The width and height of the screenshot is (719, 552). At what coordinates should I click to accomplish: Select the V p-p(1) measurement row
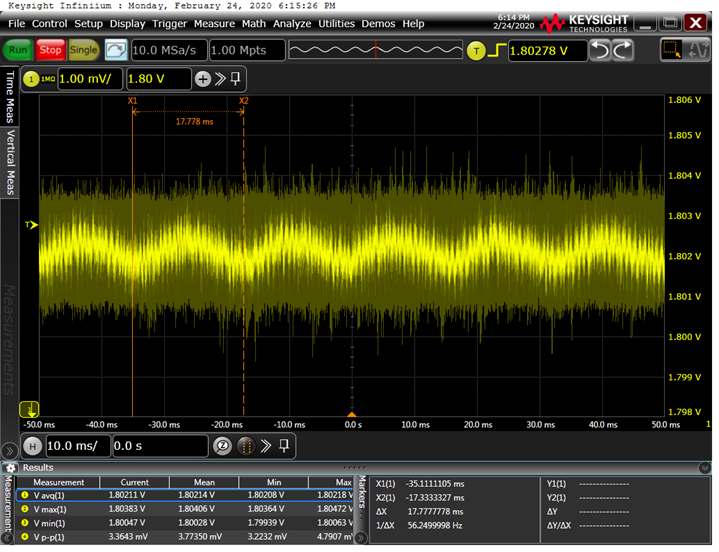pyautogui.click(x=185, y=537)
